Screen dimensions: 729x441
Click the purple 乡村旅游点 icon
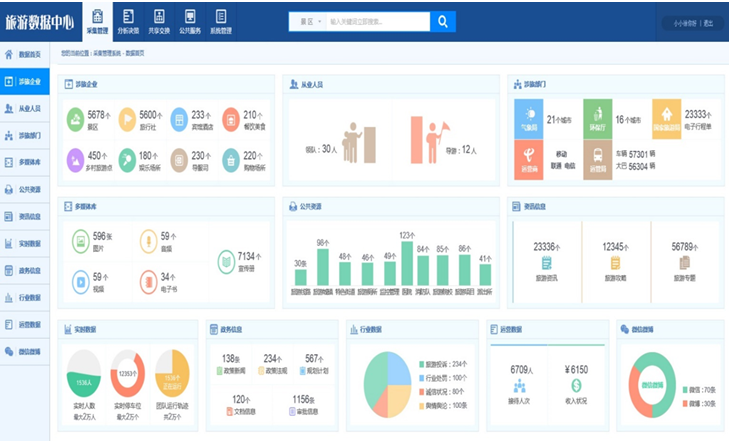click(x=75, y=159)
